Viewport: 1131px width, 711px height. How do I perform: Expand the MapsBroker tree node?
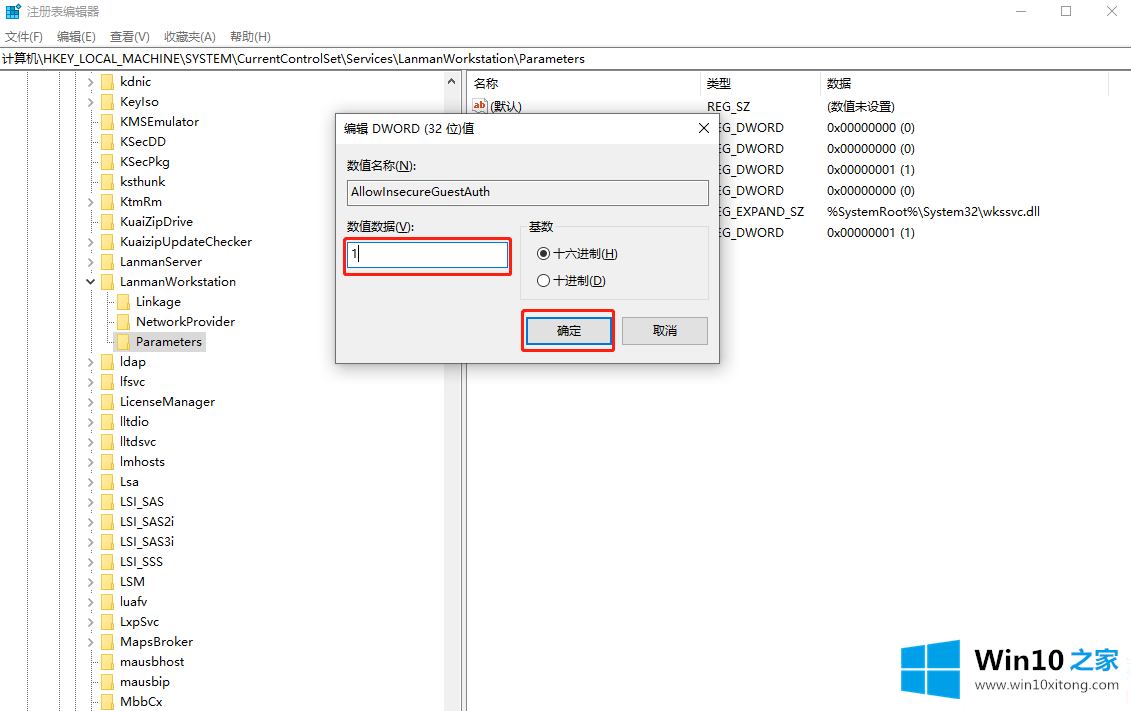click(x=91, y=642)
